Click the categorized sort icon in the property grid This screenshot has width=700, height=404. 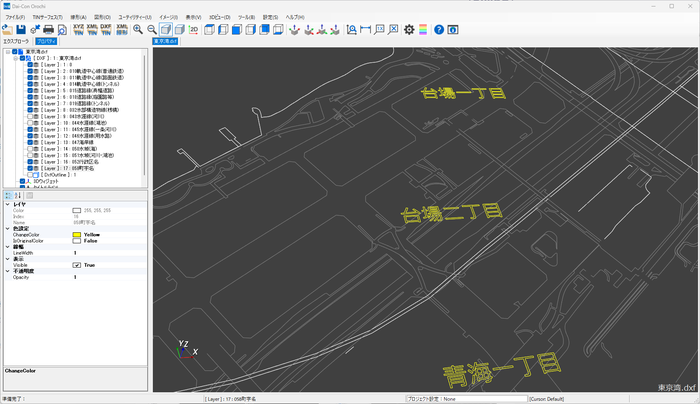[8, 196]
